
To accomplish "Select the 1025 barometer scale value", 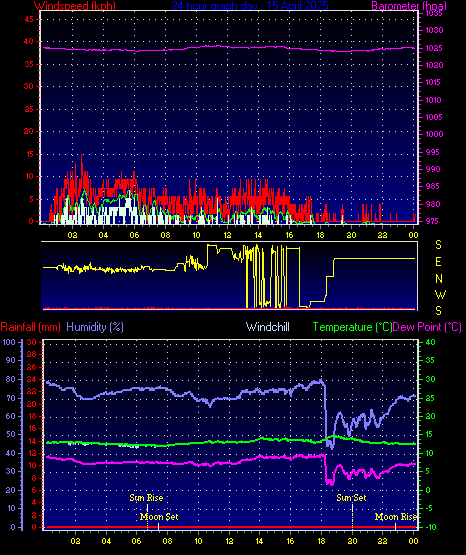I will 434,48.
